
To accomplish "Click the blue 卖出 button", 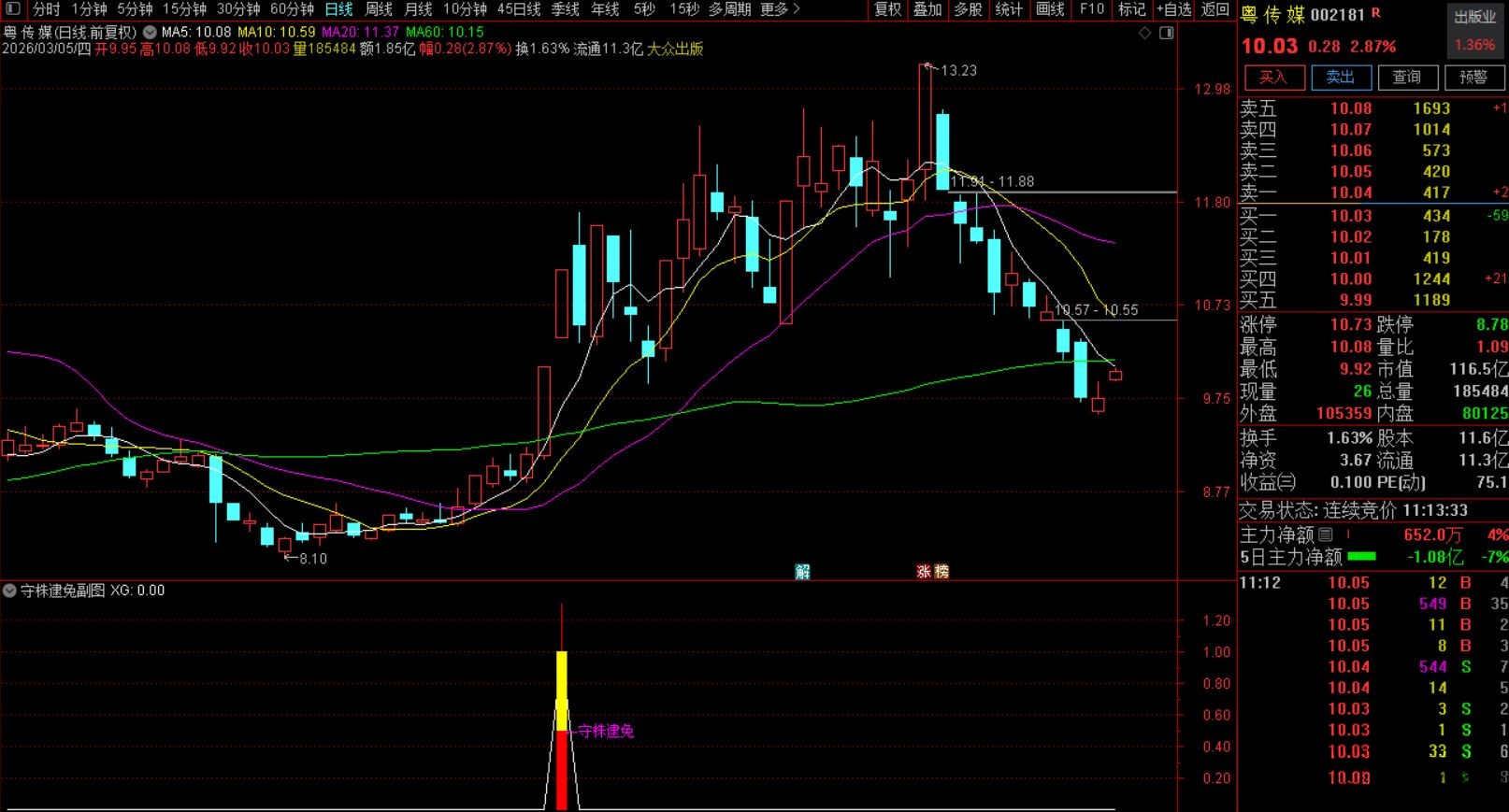I will tap(1340, 78).
